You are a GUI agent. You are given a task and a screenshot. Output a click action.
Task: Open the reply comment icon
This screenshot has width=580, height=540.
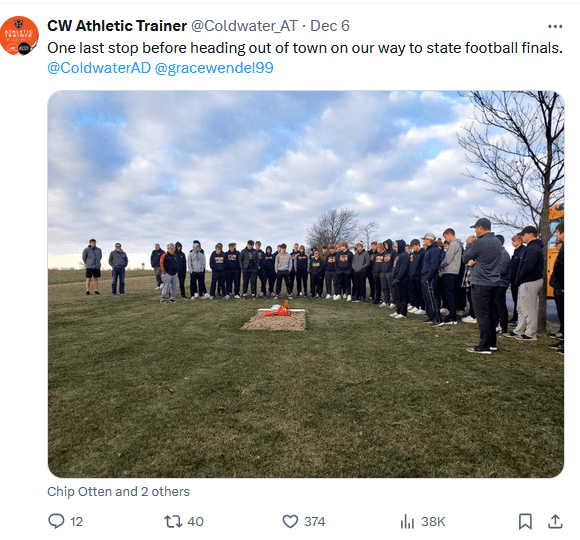56,521
